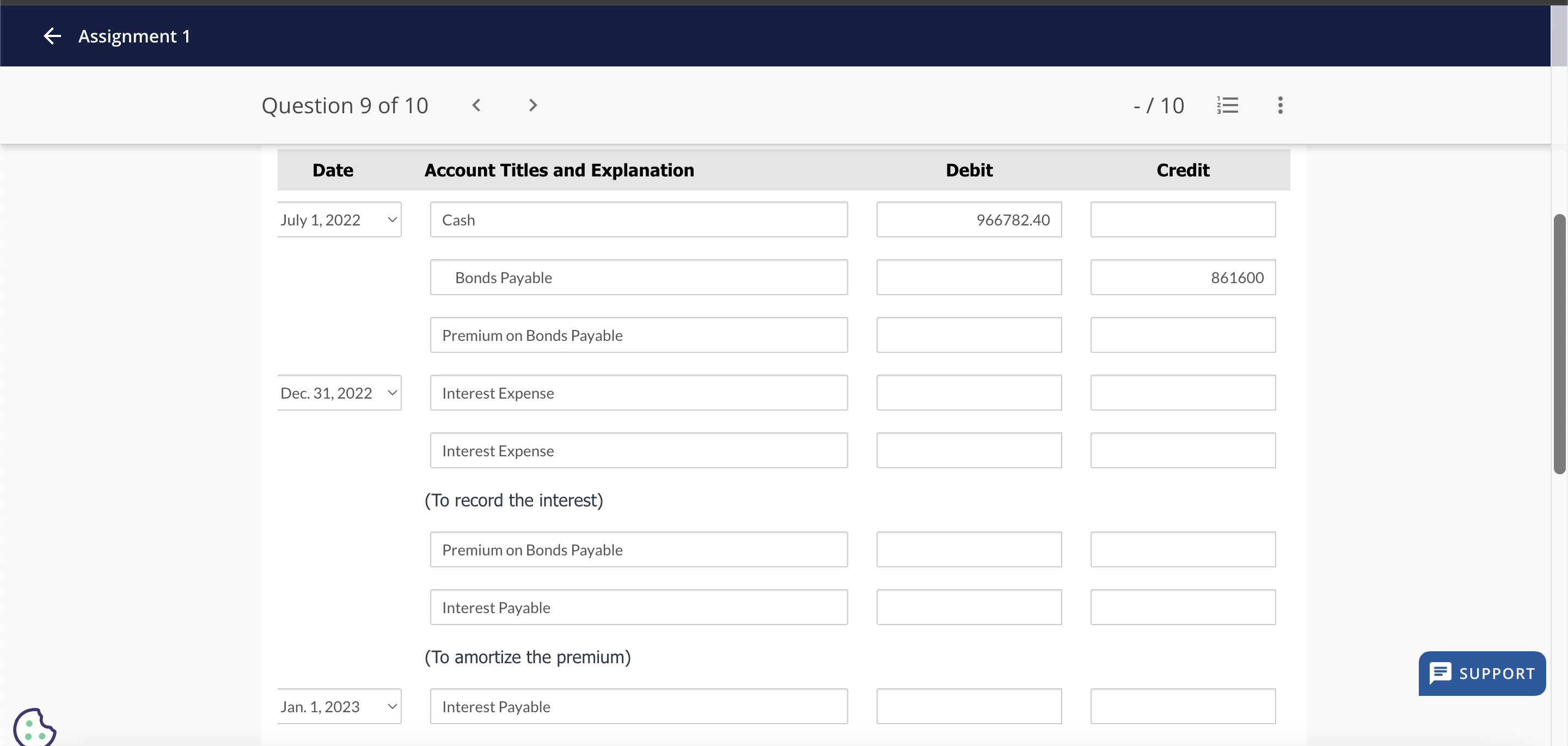
Task: Click the Cash account title field
Action: click(x=639, y=220)
